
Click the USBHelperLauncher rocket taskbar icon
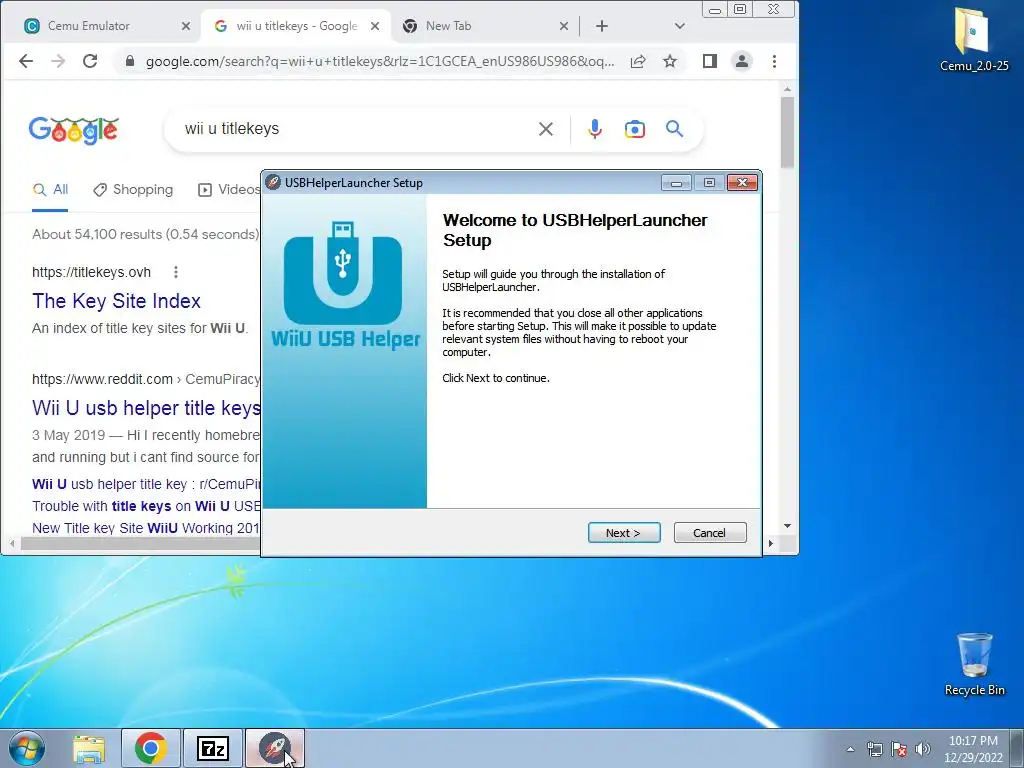pyautogui.click(x=275, y=748)
